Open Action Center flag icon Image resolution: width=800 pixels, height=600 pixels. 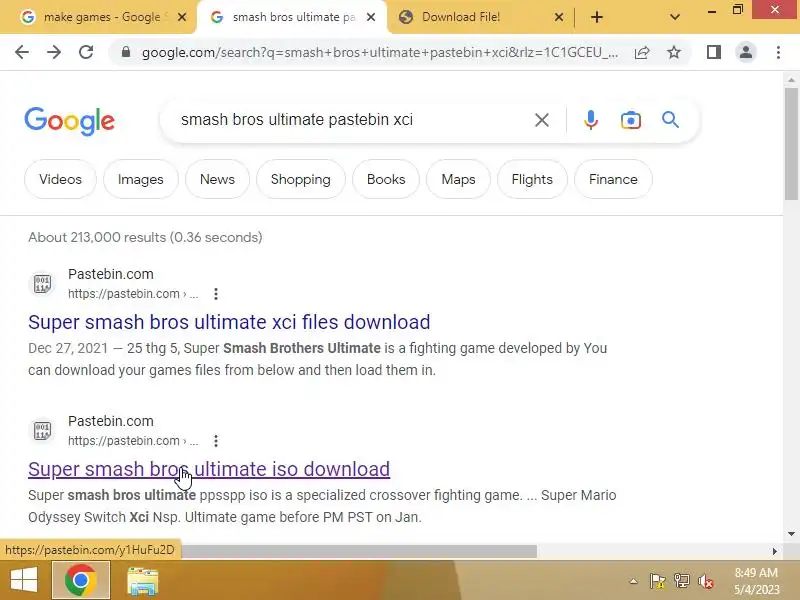pyautogui.click(x=657, y=581)
